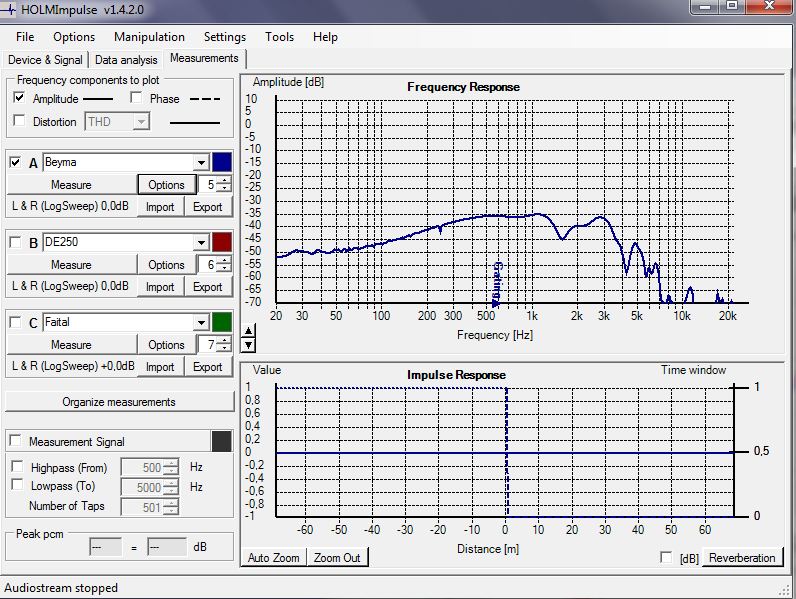Image resolution: width=796 pixels, height=599 pixels.
Task: Toggle the [dB] checkbox near Reverberation
Action: (666, 557)
